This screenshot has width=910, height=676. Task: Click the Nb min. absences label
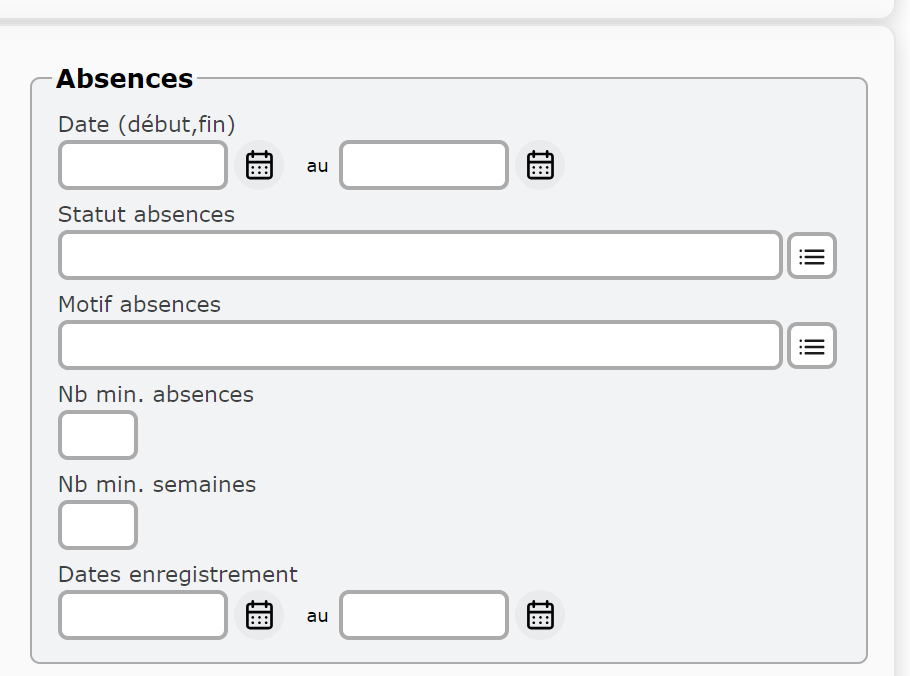(156, 395)
